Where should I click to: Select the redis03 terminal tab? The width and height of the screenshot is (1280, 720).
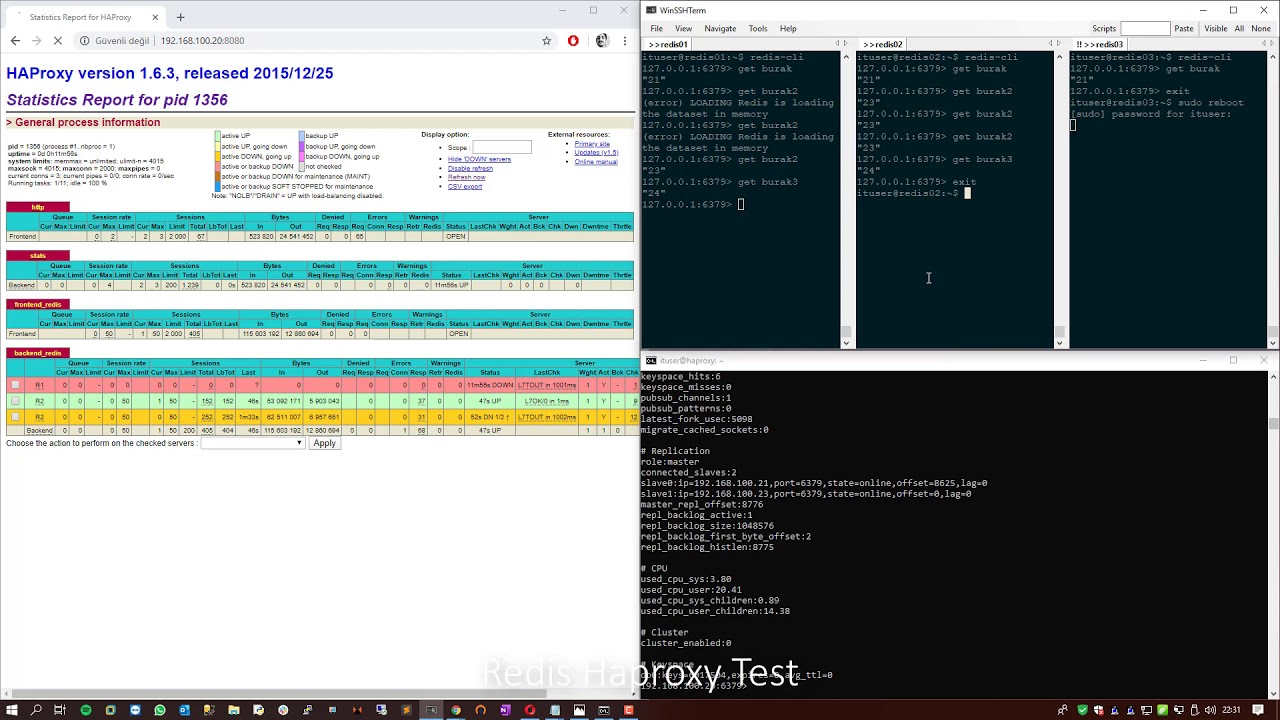tap(1100, 44)
